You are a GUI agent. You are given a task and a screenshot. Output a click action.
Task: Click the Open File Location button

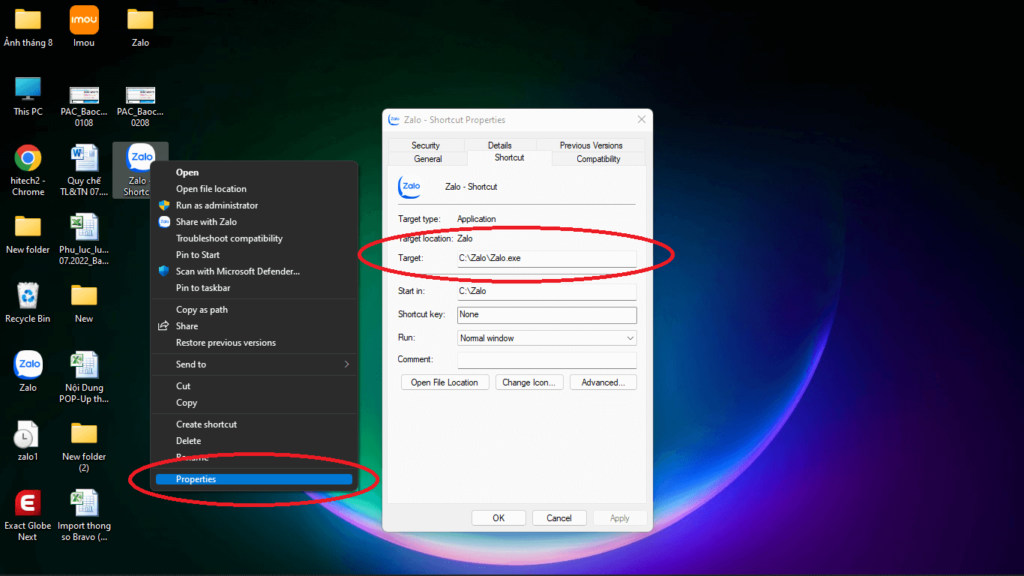click(x=444, y=382)
